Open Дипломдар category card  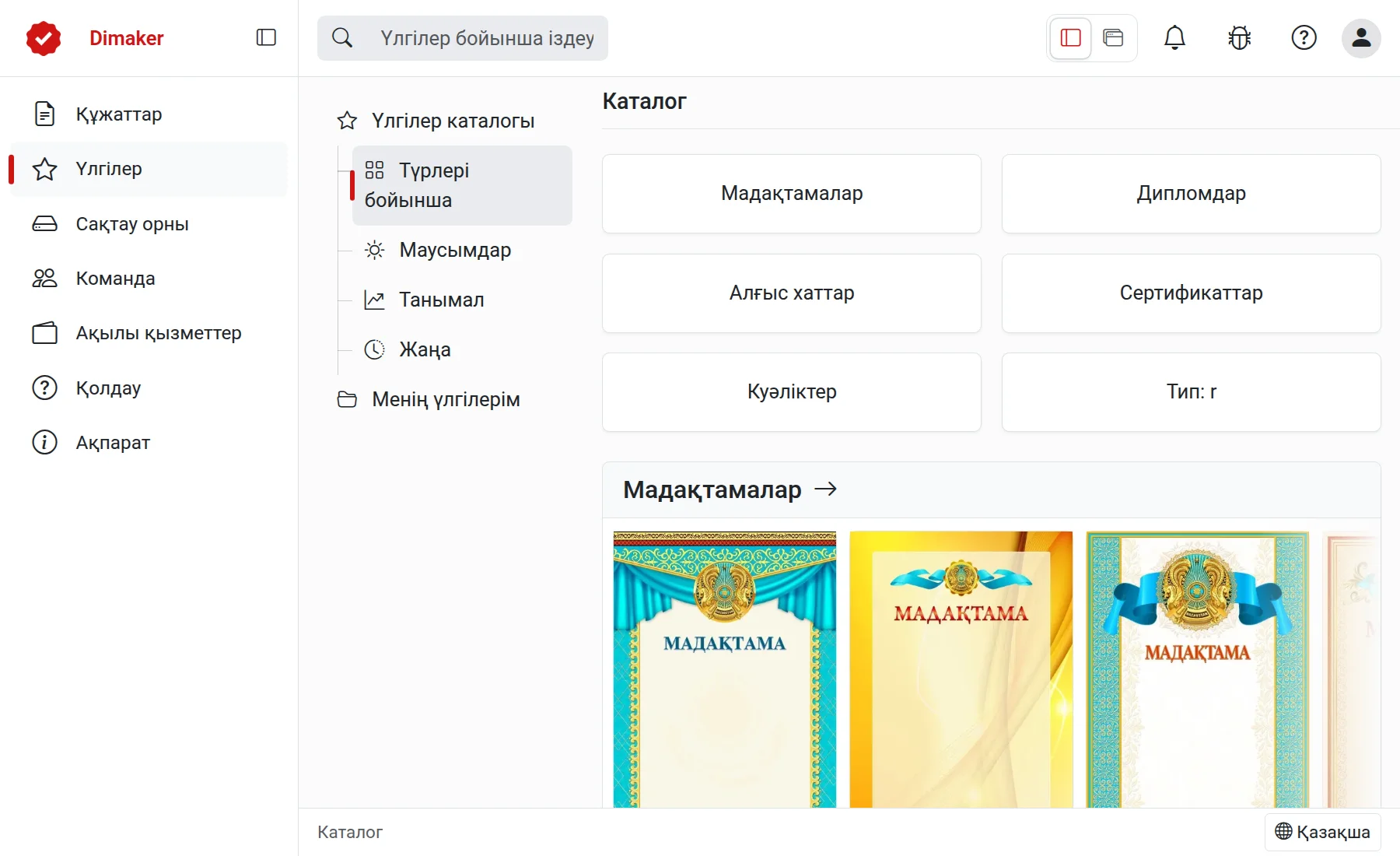(x=1191, y=193)
